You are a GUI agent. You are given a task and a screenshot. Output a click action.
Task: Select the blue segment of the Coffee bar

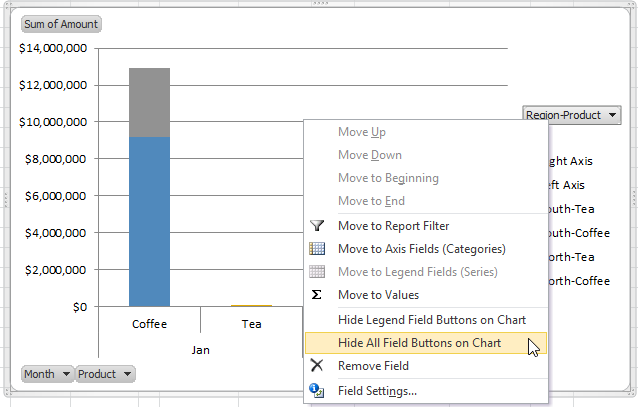(149, 220)
